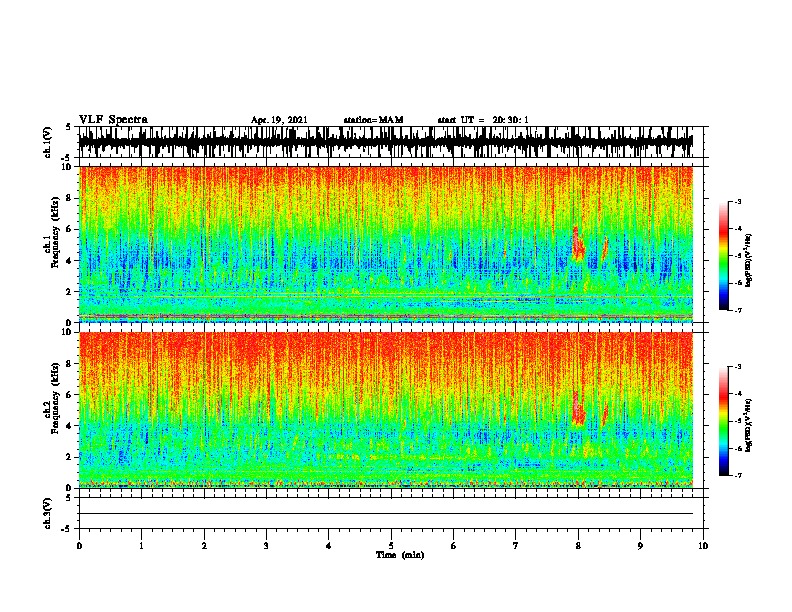Viewport: 792px width, 612px height.
Task: Click the "-5" tick on ch.3(V) axis
Action: pyautogui.click(x=66, y=529)
